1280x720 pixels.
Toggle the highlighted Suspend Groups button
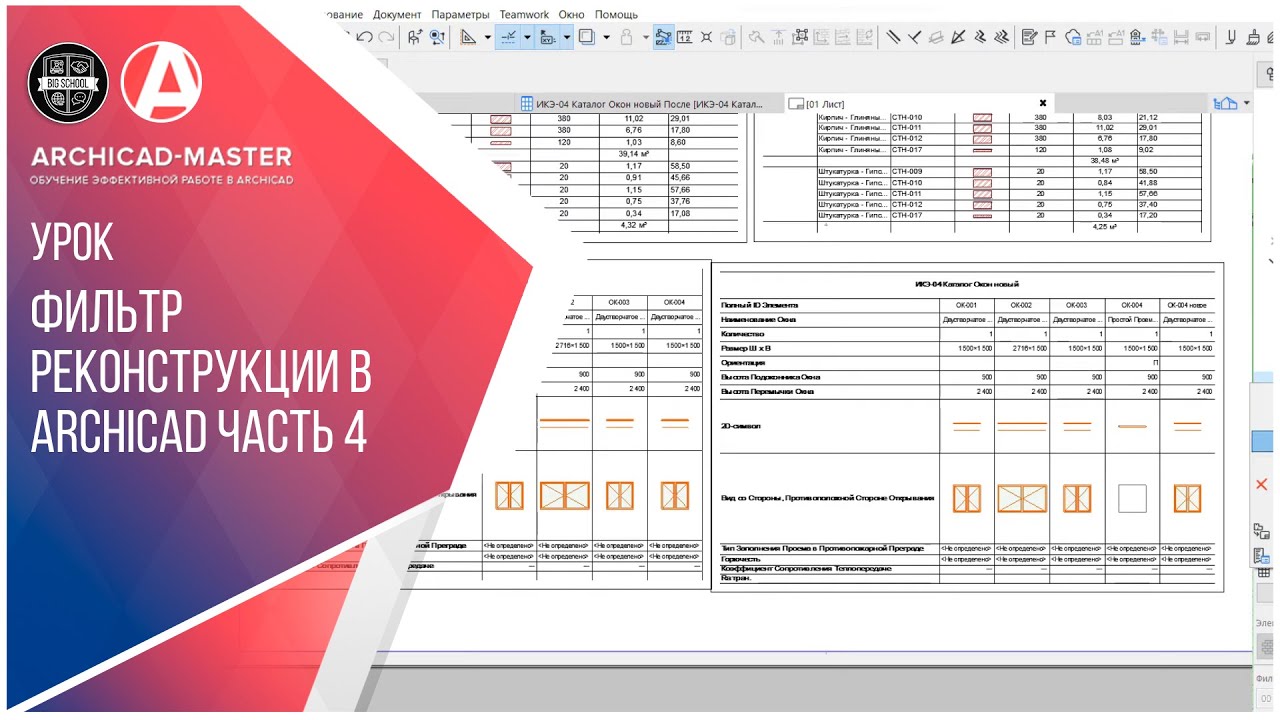pyautogui.click(x=664, y=37)
